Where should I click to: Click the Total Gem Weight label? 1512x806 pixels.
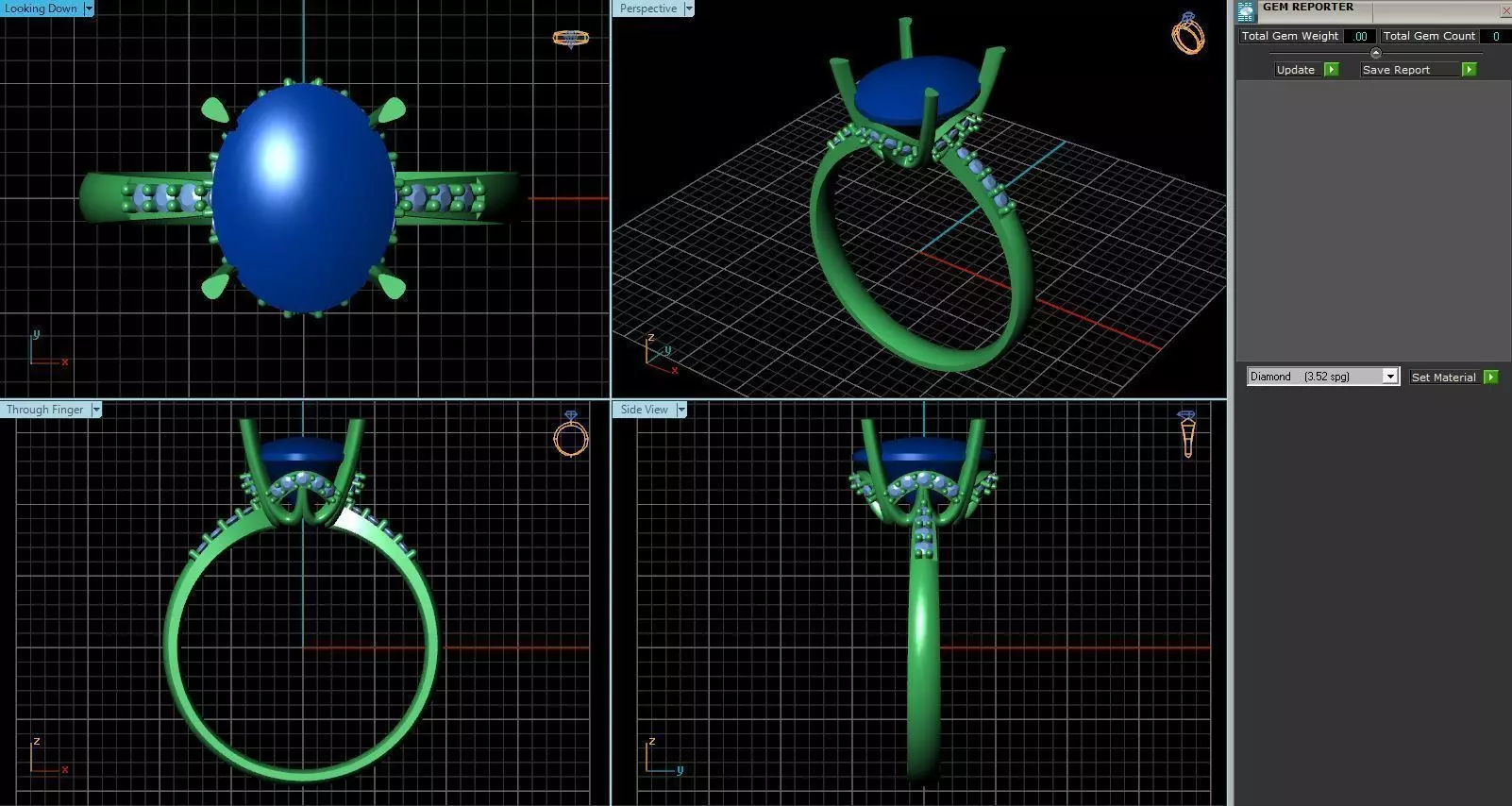(1290, 36)
